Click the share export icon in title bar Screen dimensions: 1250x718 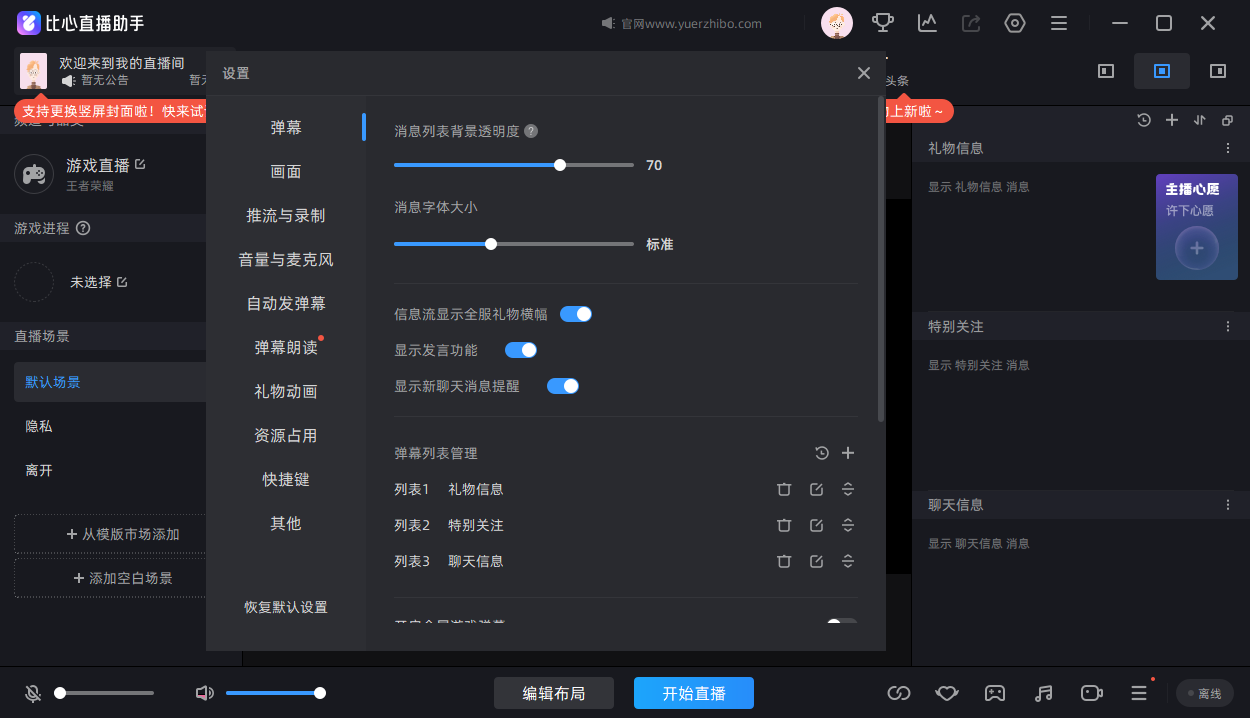pyautogui.click(x=971, y=23)
